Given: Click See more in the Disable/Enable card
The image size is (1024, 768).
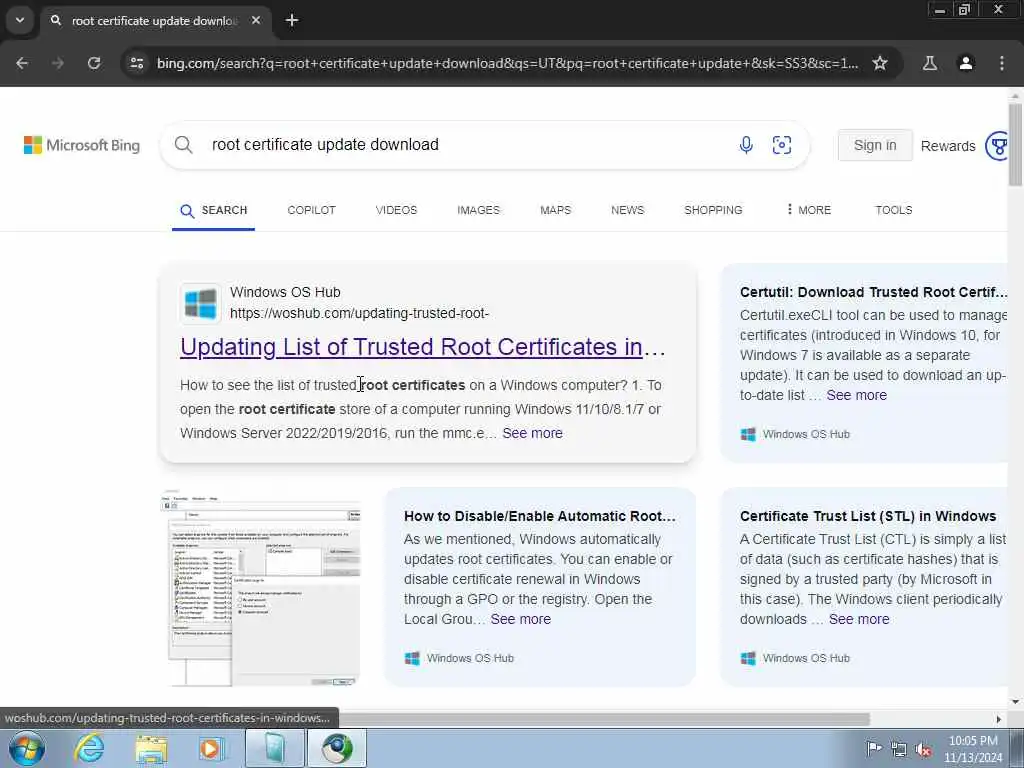Looking at the screenshot, I should click(x=520, y=619).
